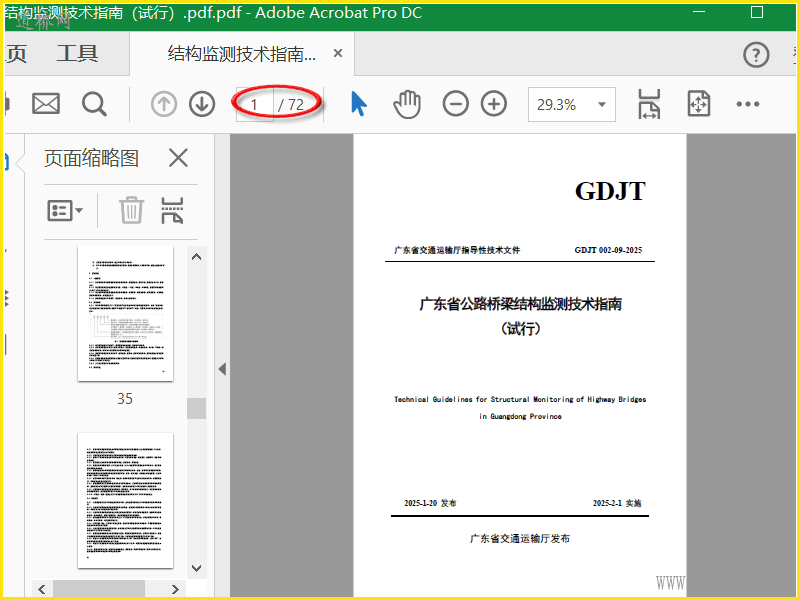The width and height of the screenshot is (800, 600).
Task: Collapse the navigation pane arrow
Action: [x=222, y=369]
